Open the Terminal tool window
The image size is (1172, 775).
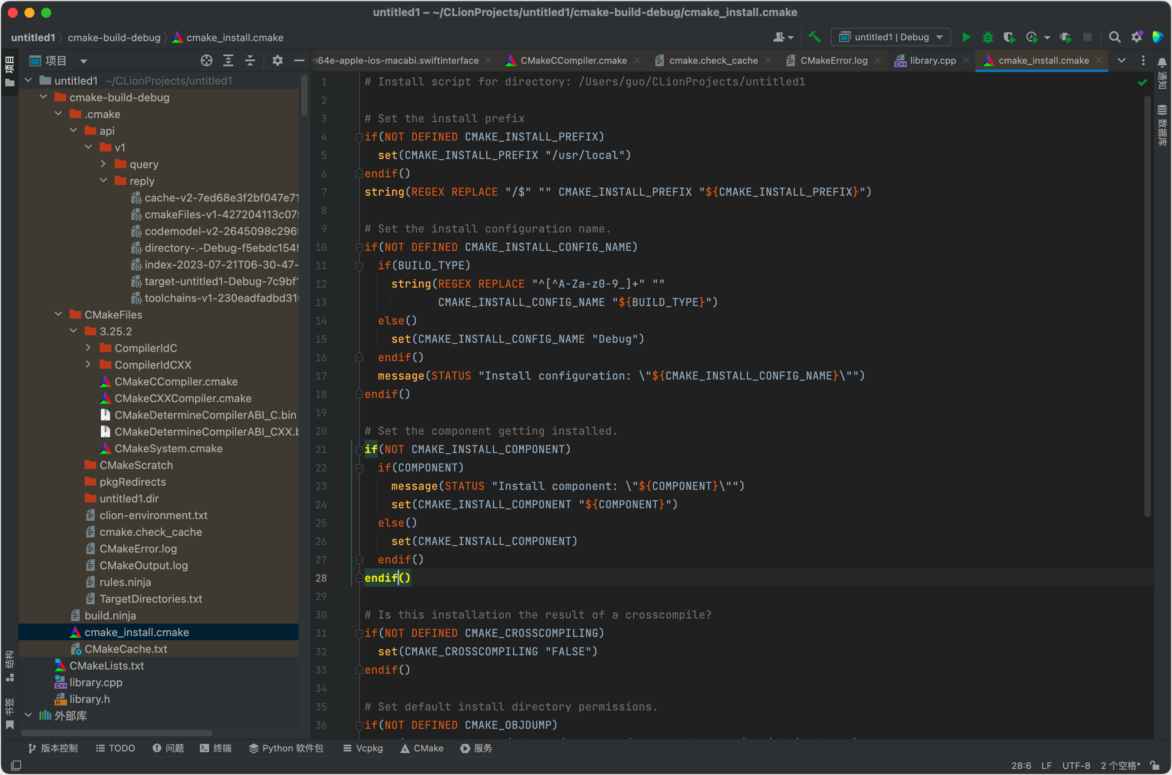tap(215, 748)
